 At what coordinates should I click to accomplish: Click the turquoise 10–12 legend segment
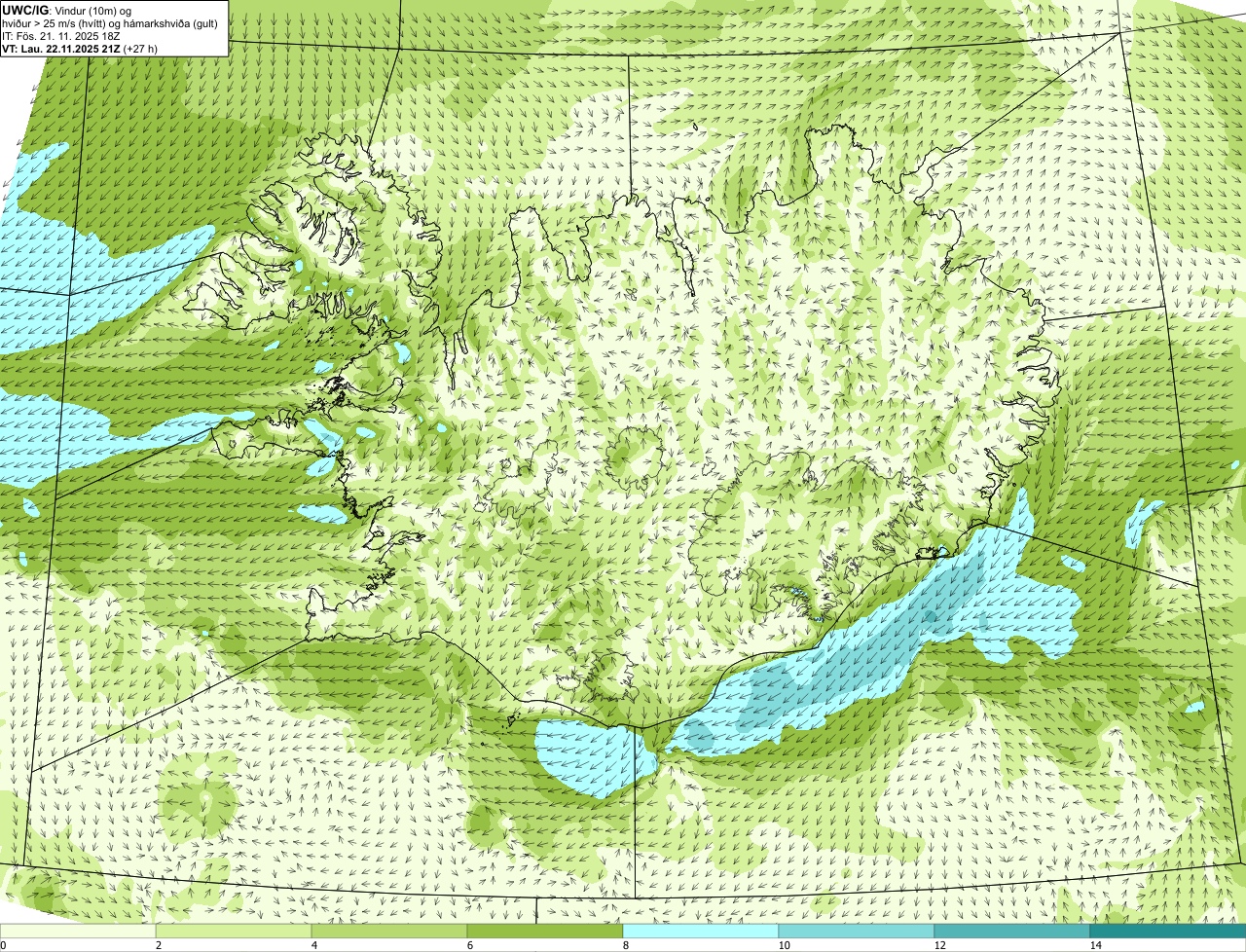857,931
